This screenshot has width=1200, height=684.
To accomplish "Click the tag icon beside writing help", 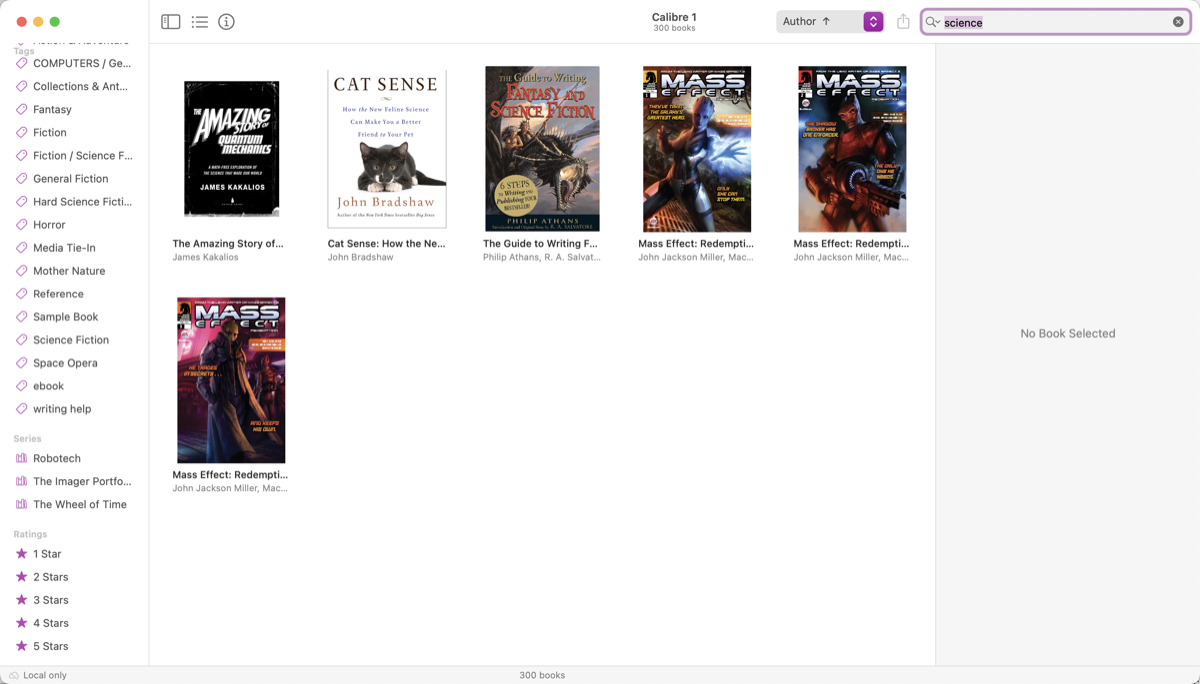I will click(x=22, y=408).
